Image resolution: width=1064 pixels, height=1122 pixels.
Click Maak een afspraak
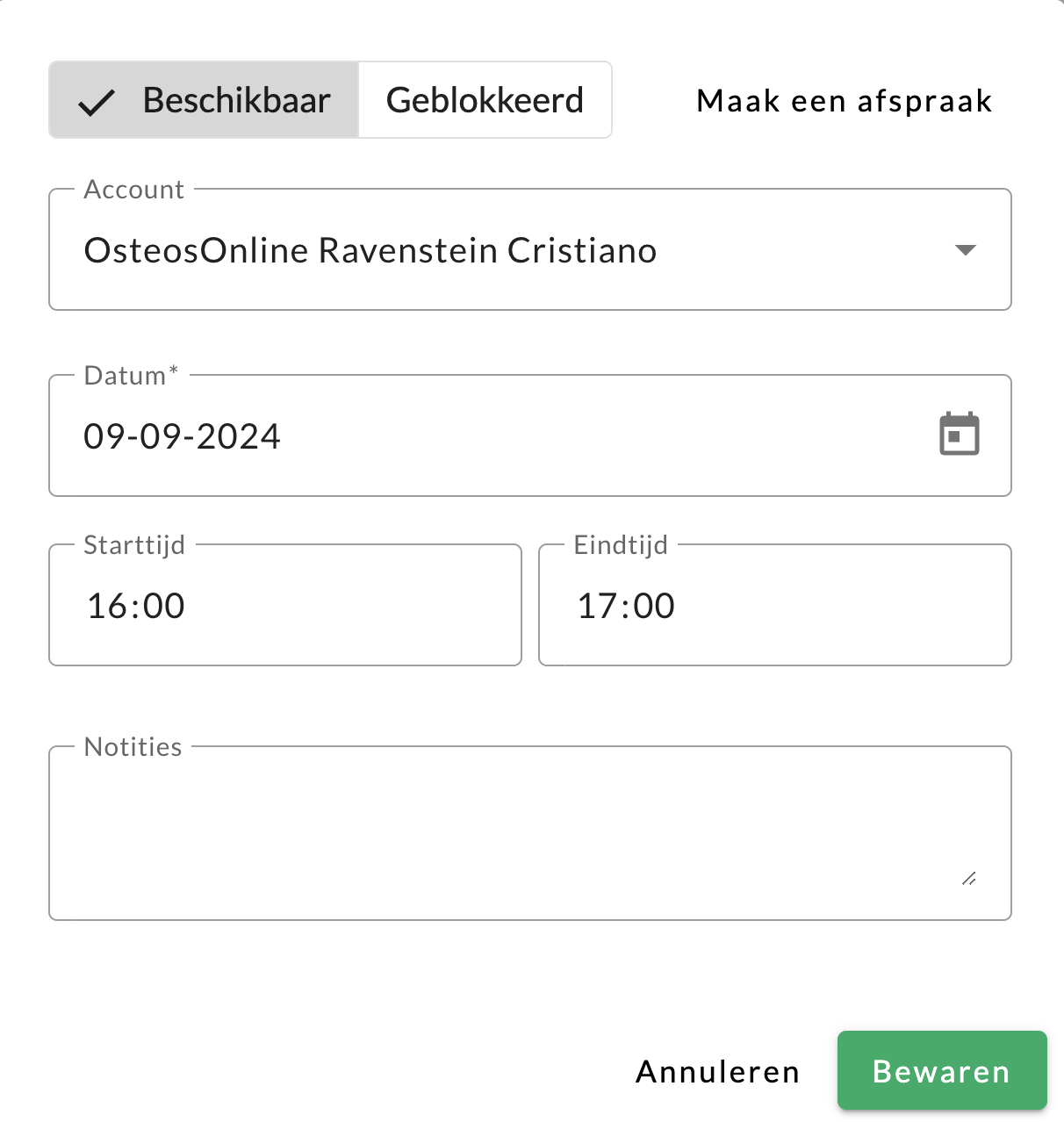click(843, 100)
